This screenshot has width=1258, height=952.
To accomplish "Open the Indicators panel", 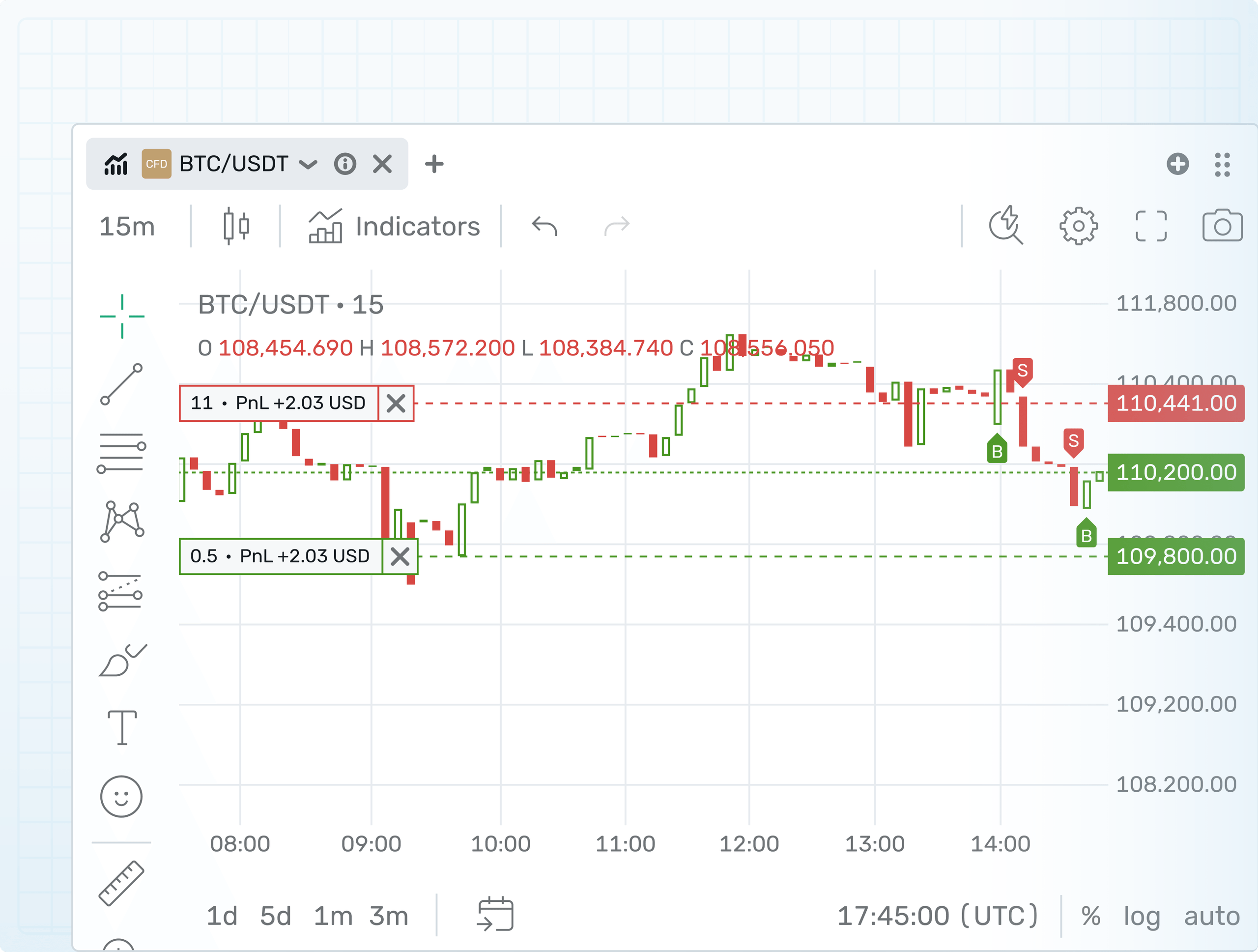I will tap(395, 227).
